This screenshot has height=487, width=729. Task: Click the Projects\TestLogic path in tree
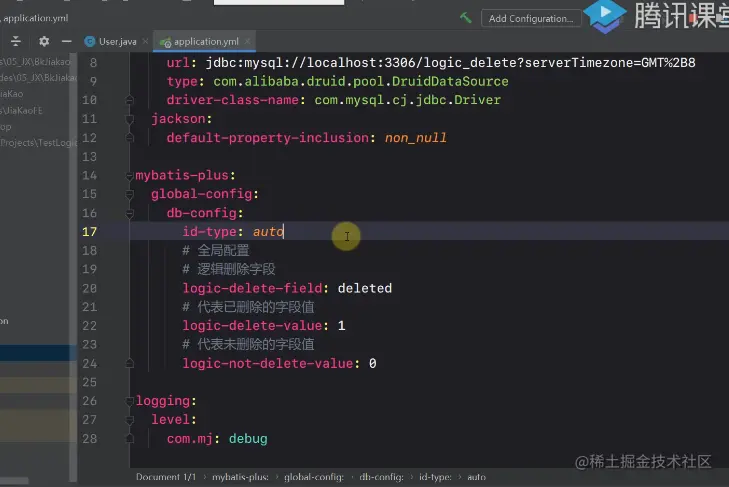[38, 143]
